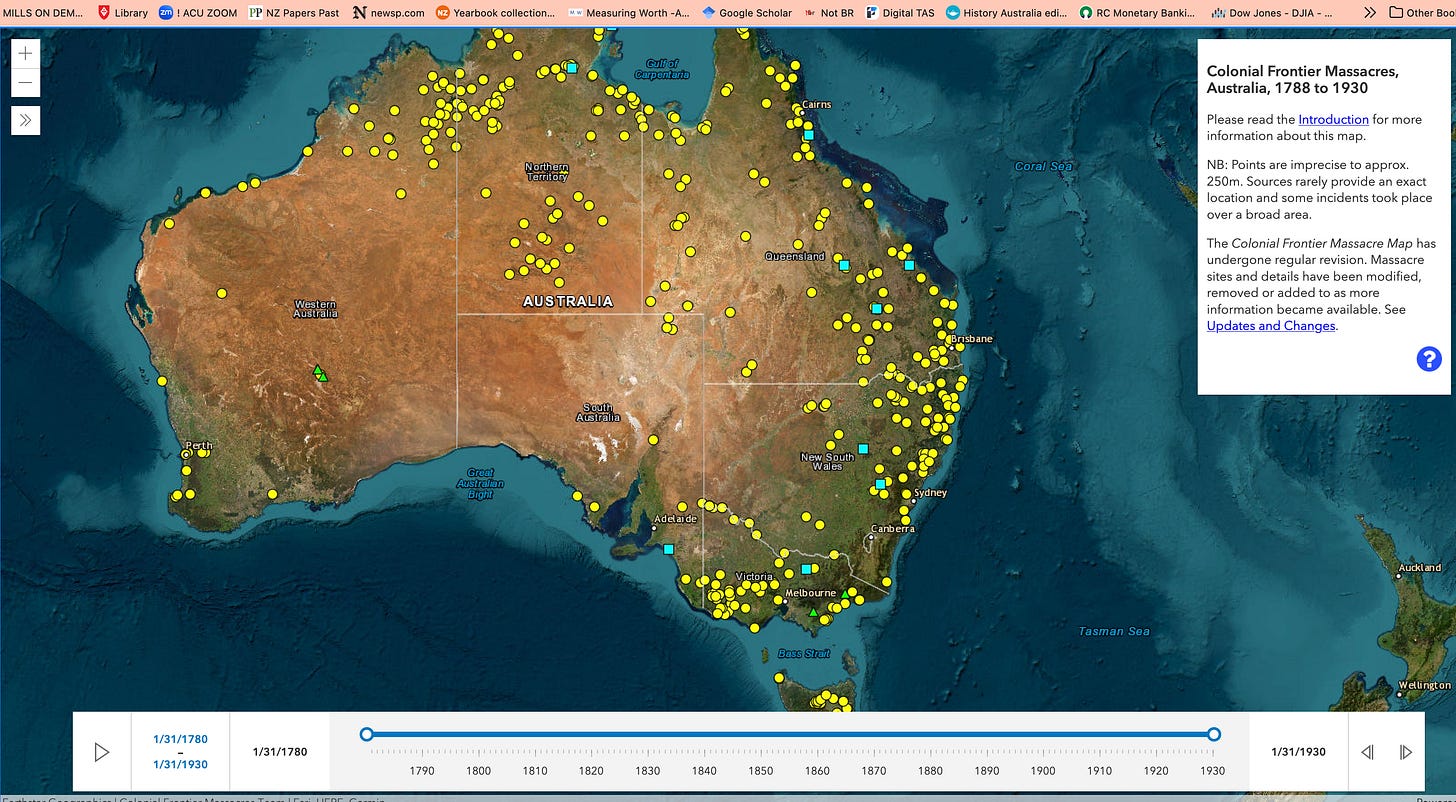Open the blue question mark help icon
The height and width of the screenshot is (802, 1456).
(1428, 359)
